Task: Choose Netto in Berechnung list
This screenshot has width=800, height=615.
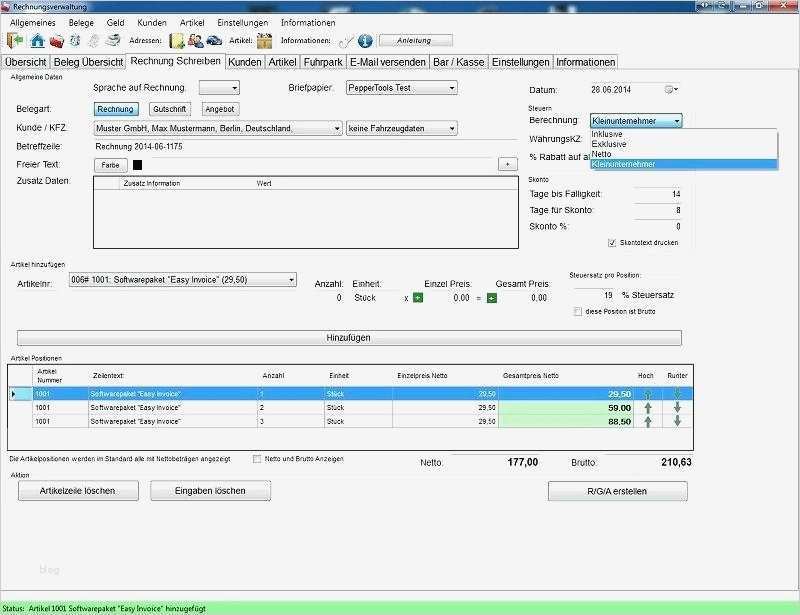Action: (684, 154)
